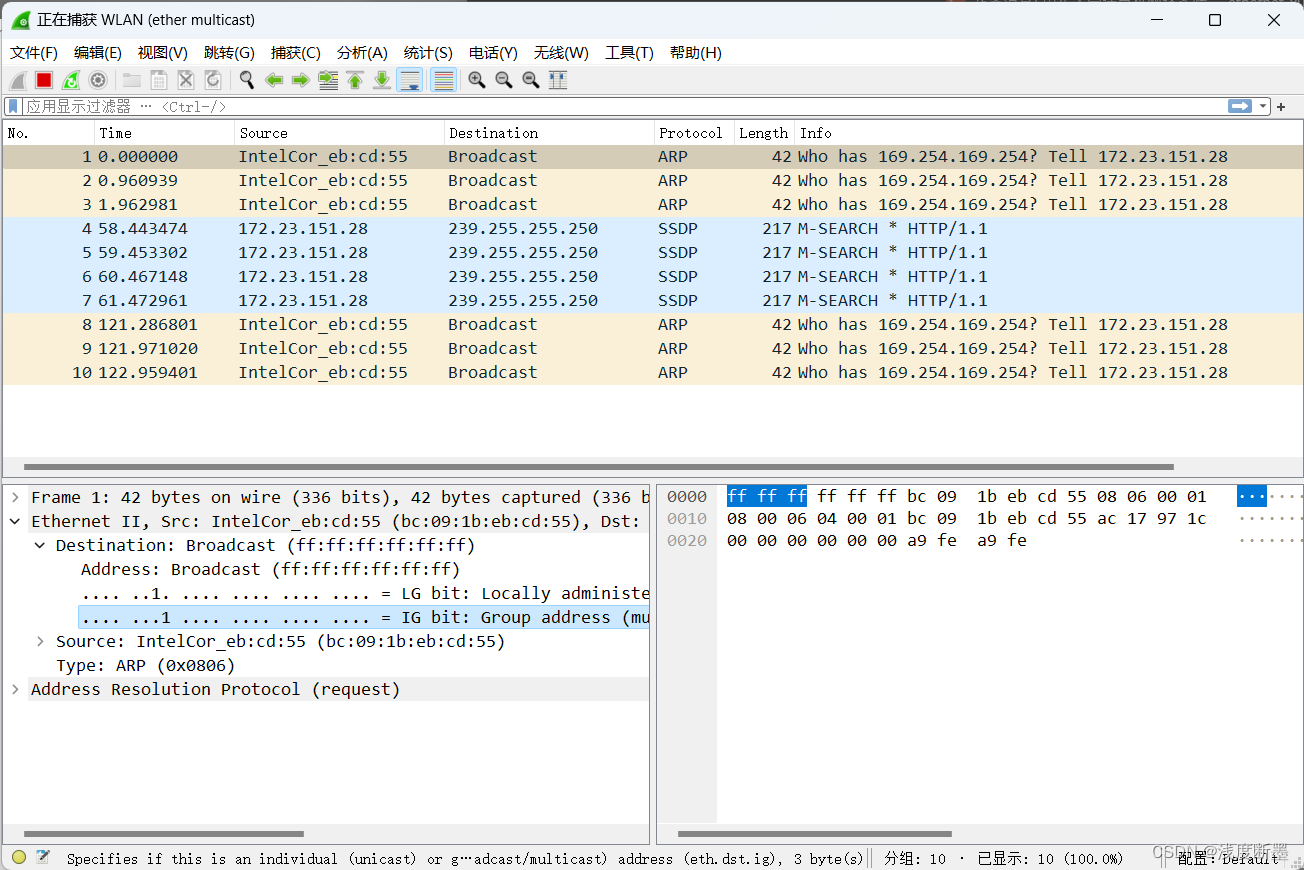The width and height of the screenshot is (1304, 870).
Task: Collapse the Destination: Broadcast node
Action: click(x=40, y=545)
